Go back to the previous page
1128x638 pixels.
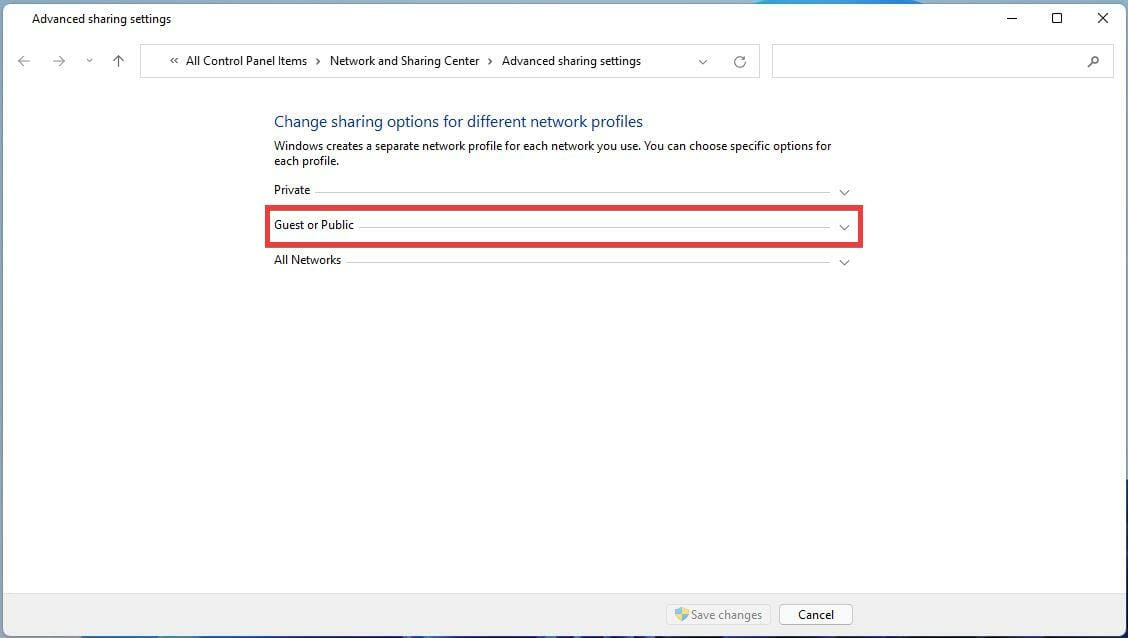(x=24, y=61)
